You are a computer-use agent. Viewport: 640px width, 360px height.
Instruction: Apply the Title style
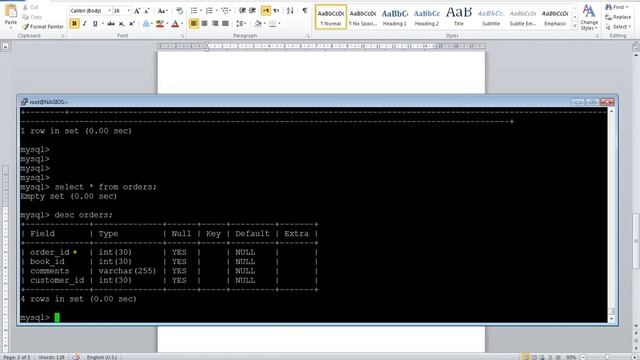pos(459,17)
